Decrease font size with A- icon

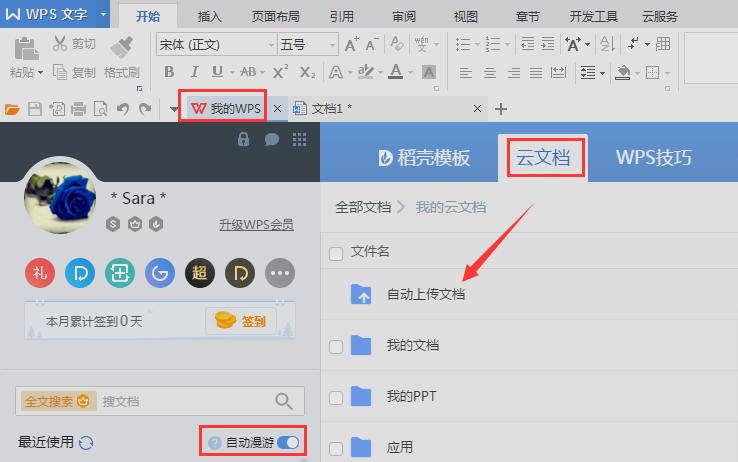point(372,45)
